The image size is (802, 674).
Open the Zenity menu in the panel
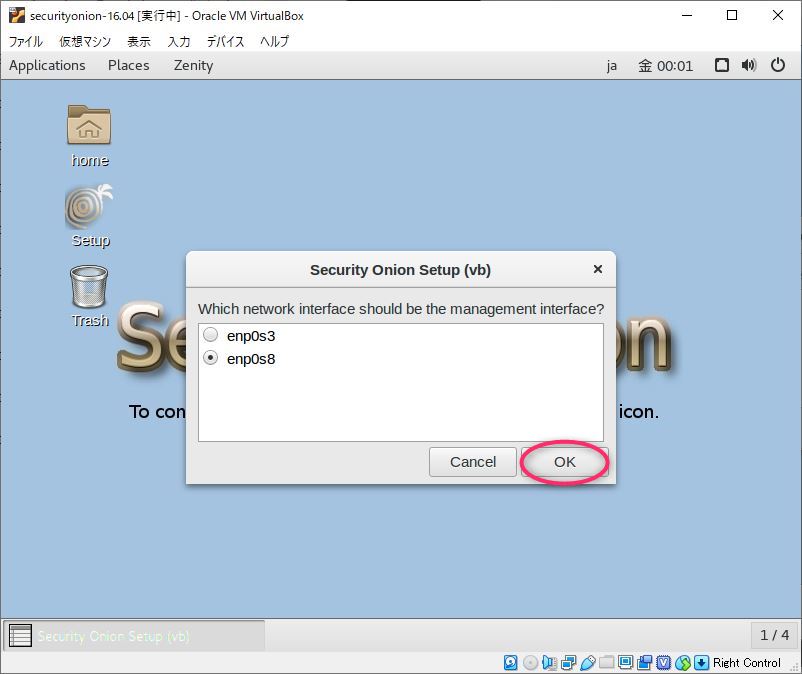tap(193, 65)
